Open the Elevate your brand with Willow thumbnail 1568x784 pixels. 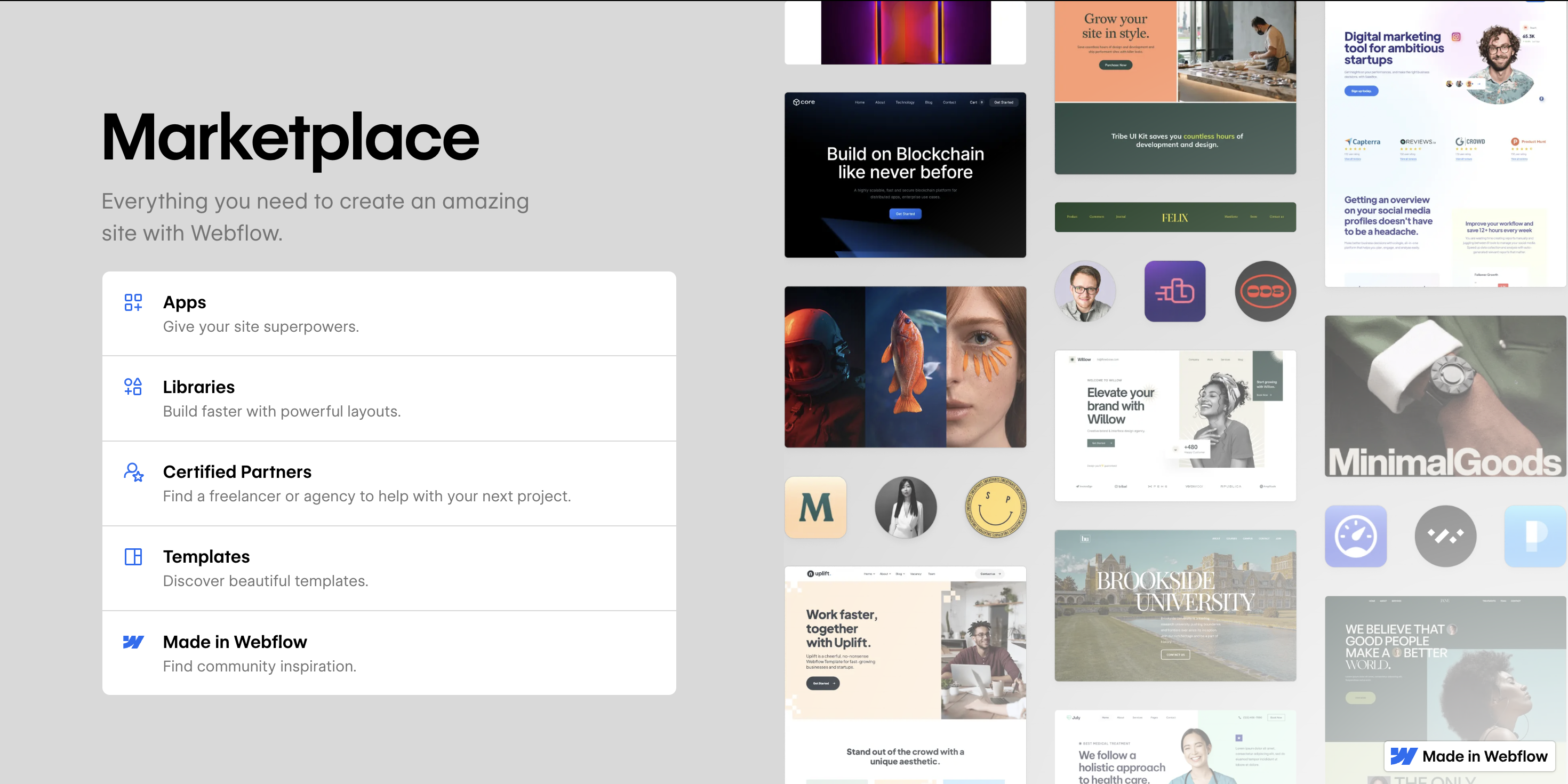click(x=1175, y=426)
